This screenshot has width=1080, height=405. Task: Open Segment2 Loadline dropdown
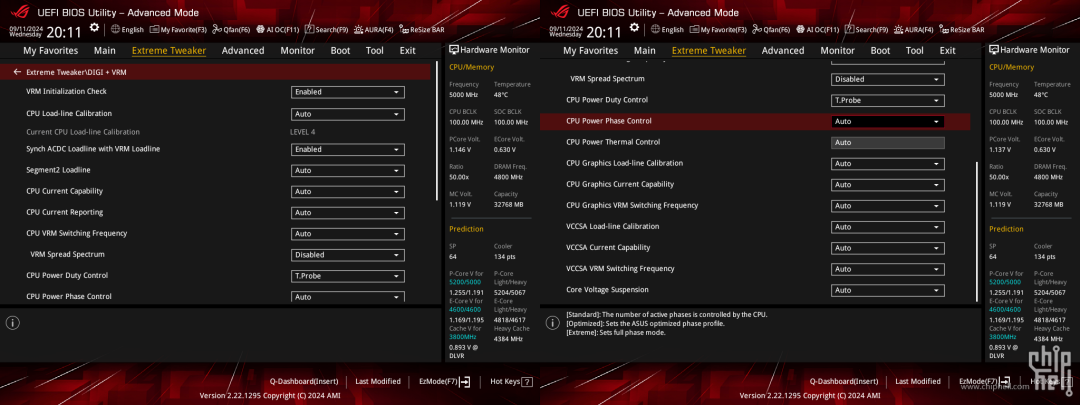348,171
